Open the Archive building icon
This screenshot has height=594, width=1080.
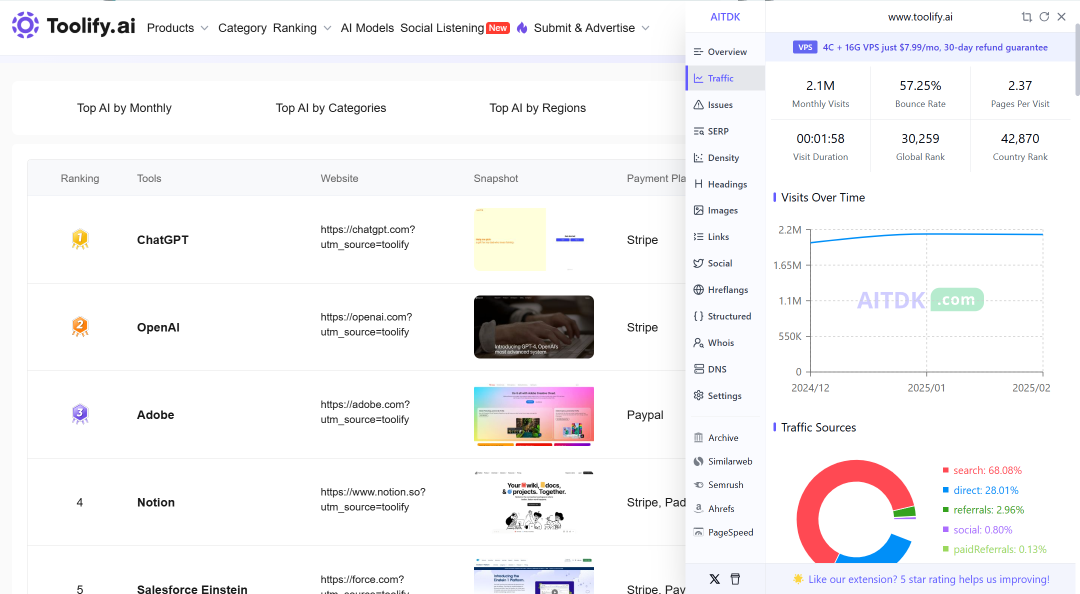coord(698,438)
